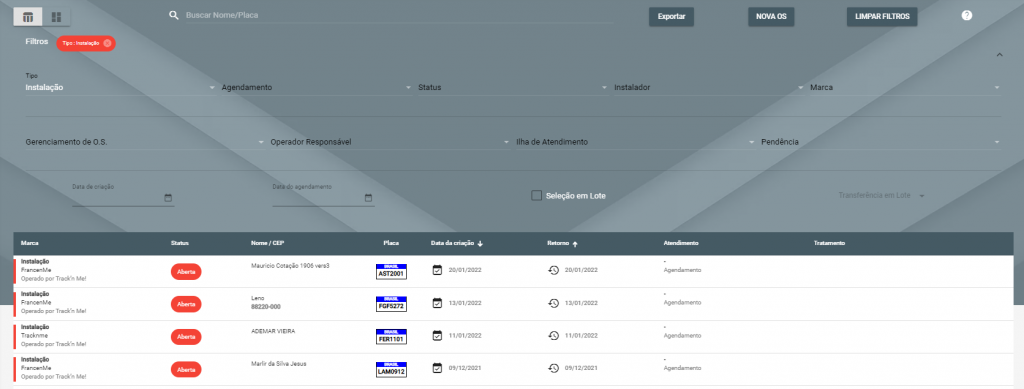This screenshot has height=389, width=1024.
Task: Switch to table list view icon
Action: coord(28,17)
